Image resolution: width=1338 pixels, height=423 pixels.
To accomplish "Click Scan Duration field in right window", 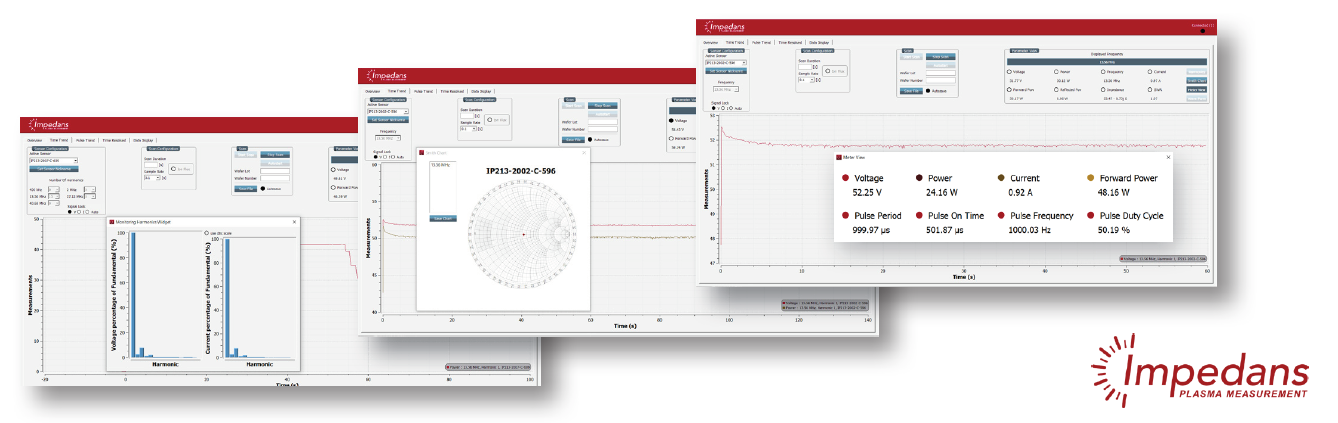I will click(x=805, y=66).
